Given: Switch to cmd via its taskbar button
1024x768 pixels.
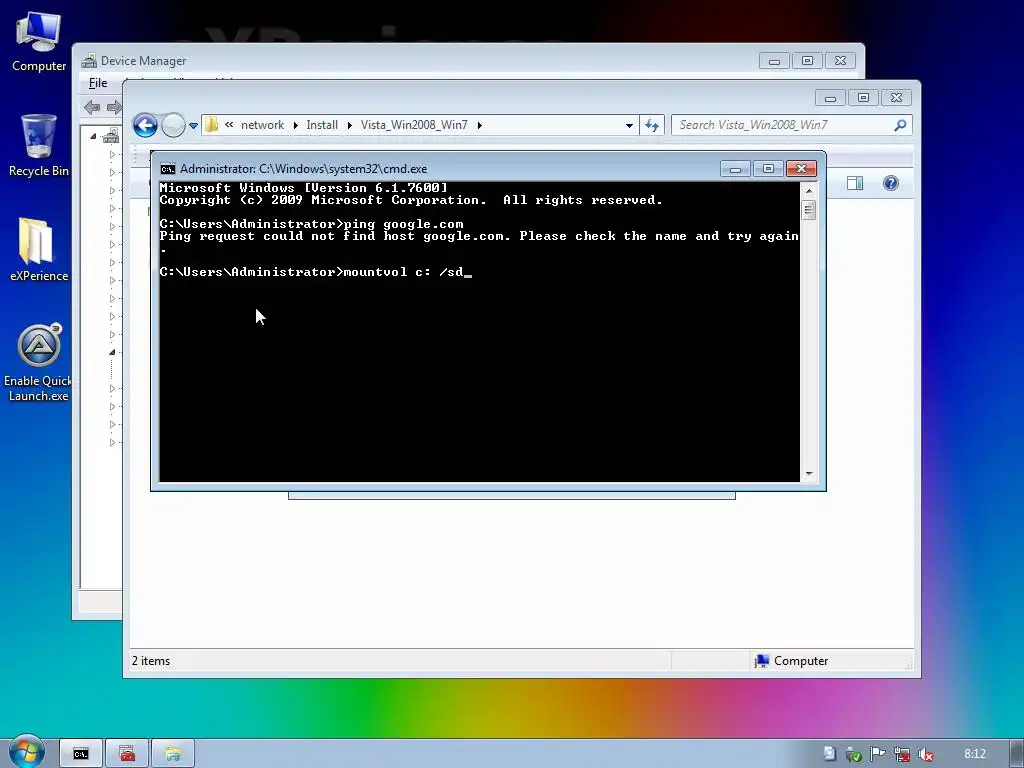Looking at the screenshot, I should click(x=81, y=754).
